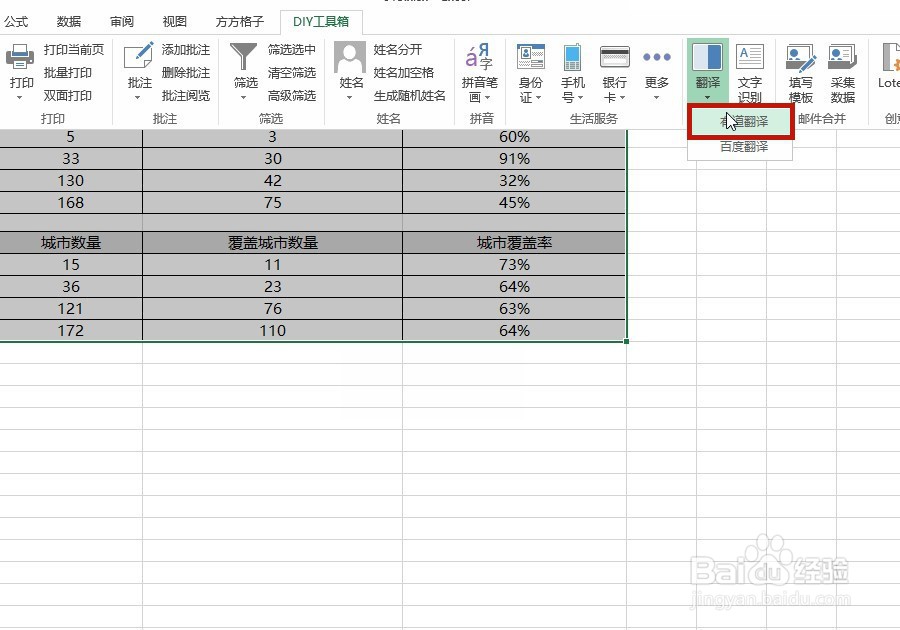Select the cell containing 91%

[513, 158]
